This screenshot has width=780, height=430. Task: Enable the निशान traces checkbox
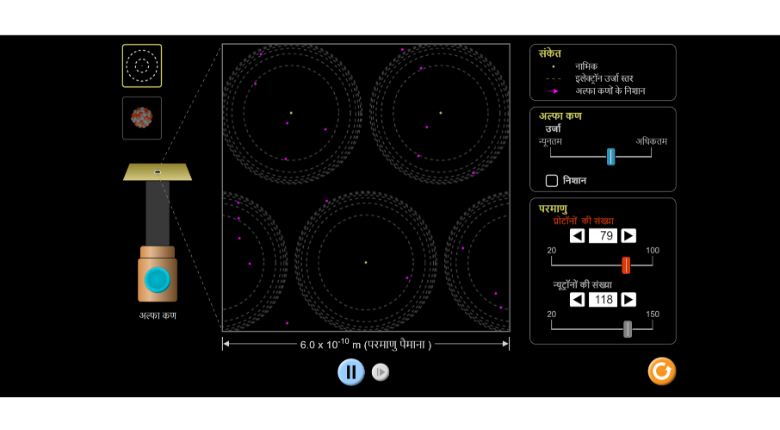[551, 181]
